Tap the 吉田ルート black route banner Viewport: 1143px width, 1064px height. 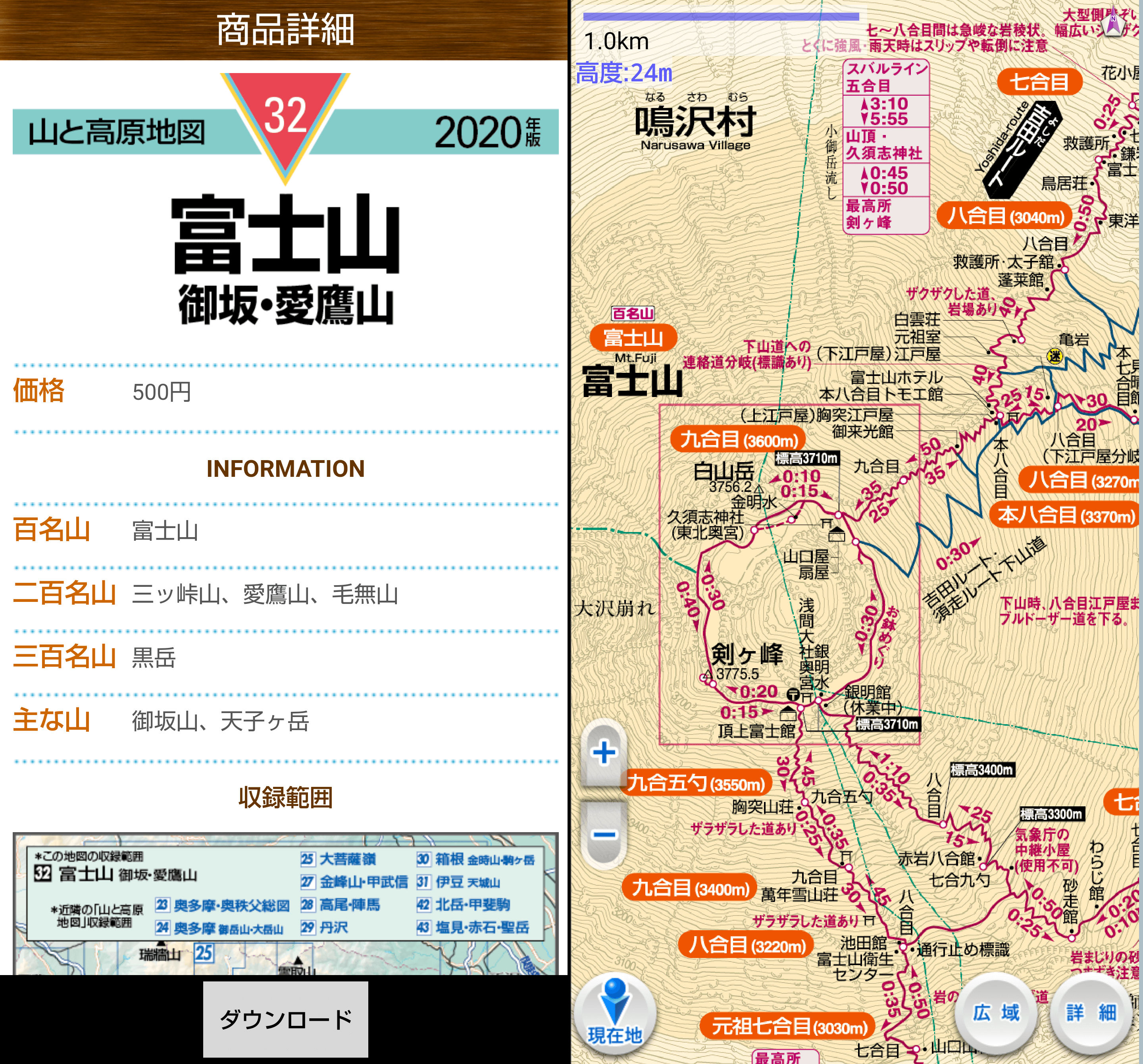click(x=1022, y=151)
